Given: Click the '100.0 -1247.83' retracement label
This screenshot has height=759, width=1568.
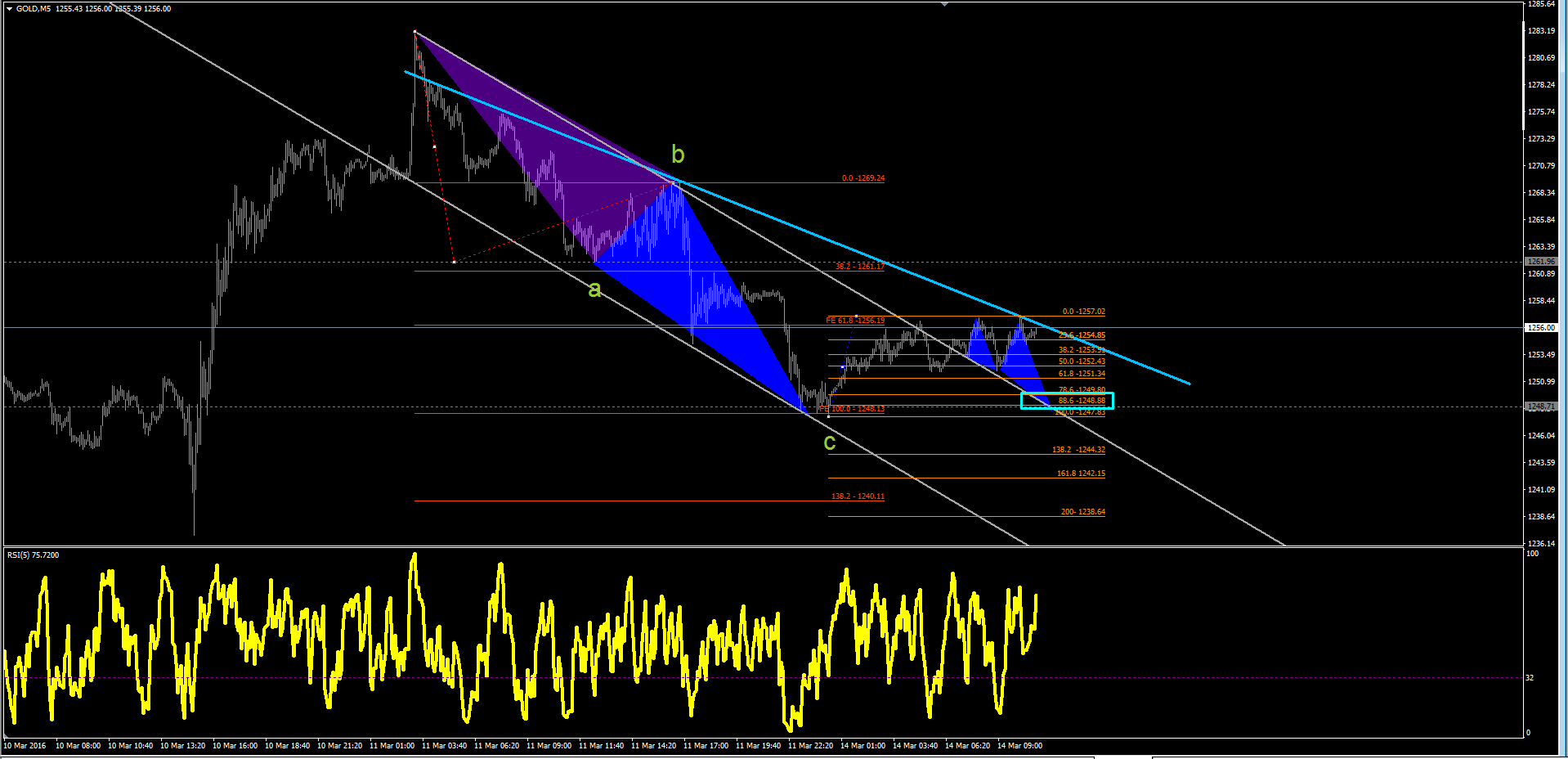Looking at the screenshot, I should coord(1081,412).
